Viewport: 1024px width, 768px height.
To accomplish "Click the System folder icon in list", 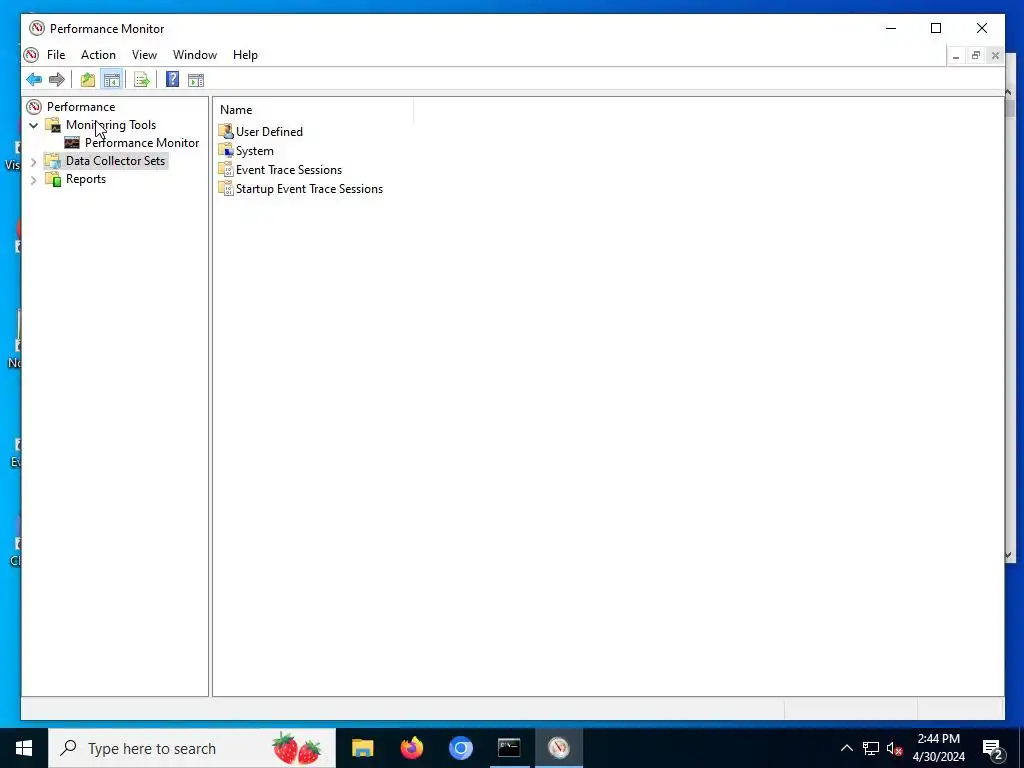I will click(x=226, y=150).
